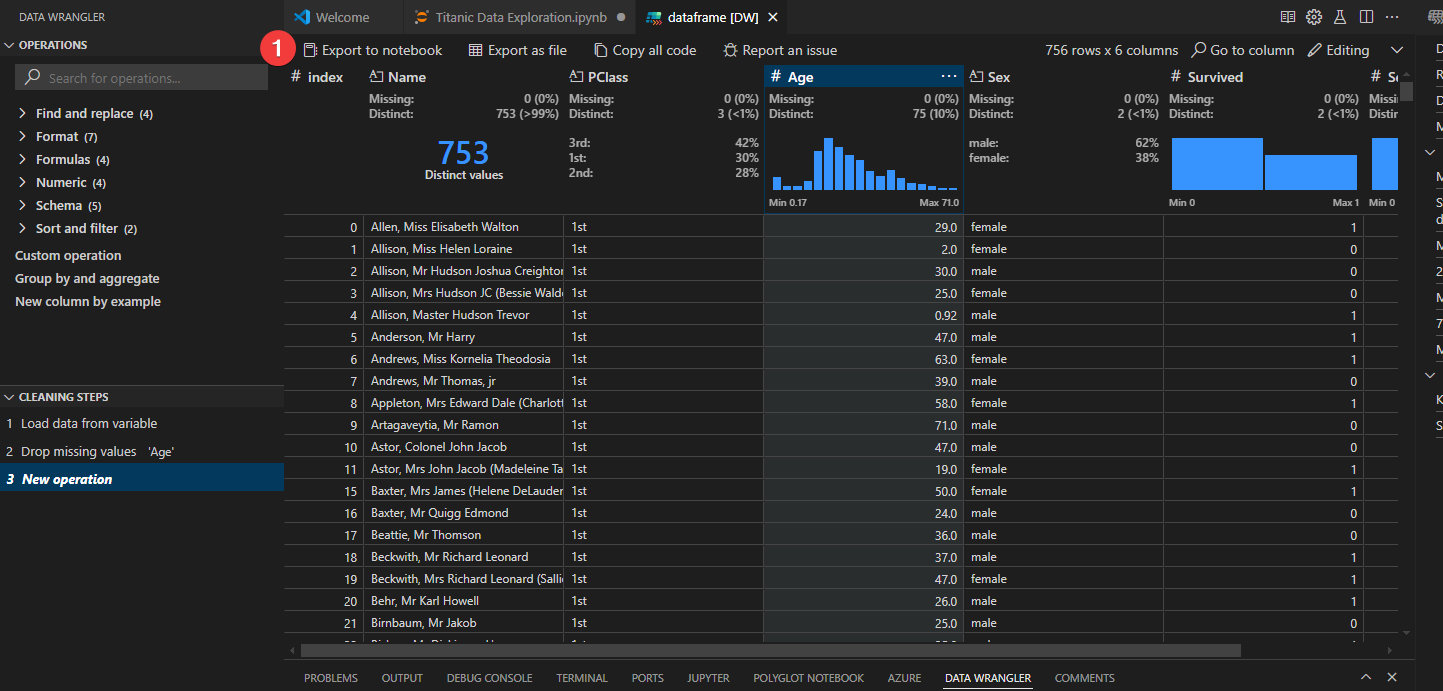Open the Age column options menu
Image resolution: width=1443 pixels, height=691 pixels.
(948, 76)
